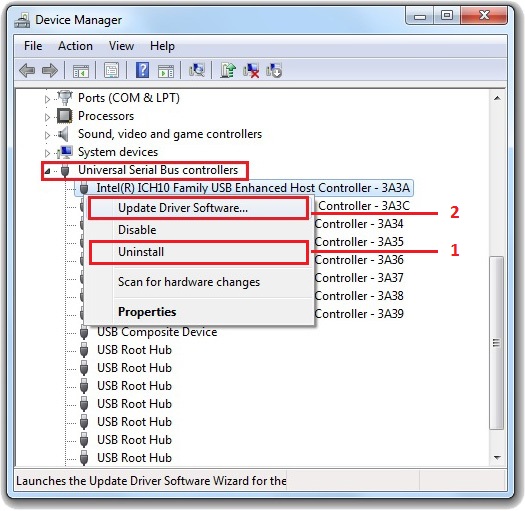
Task: Choose Properties in the context menu
Action: 147,312
